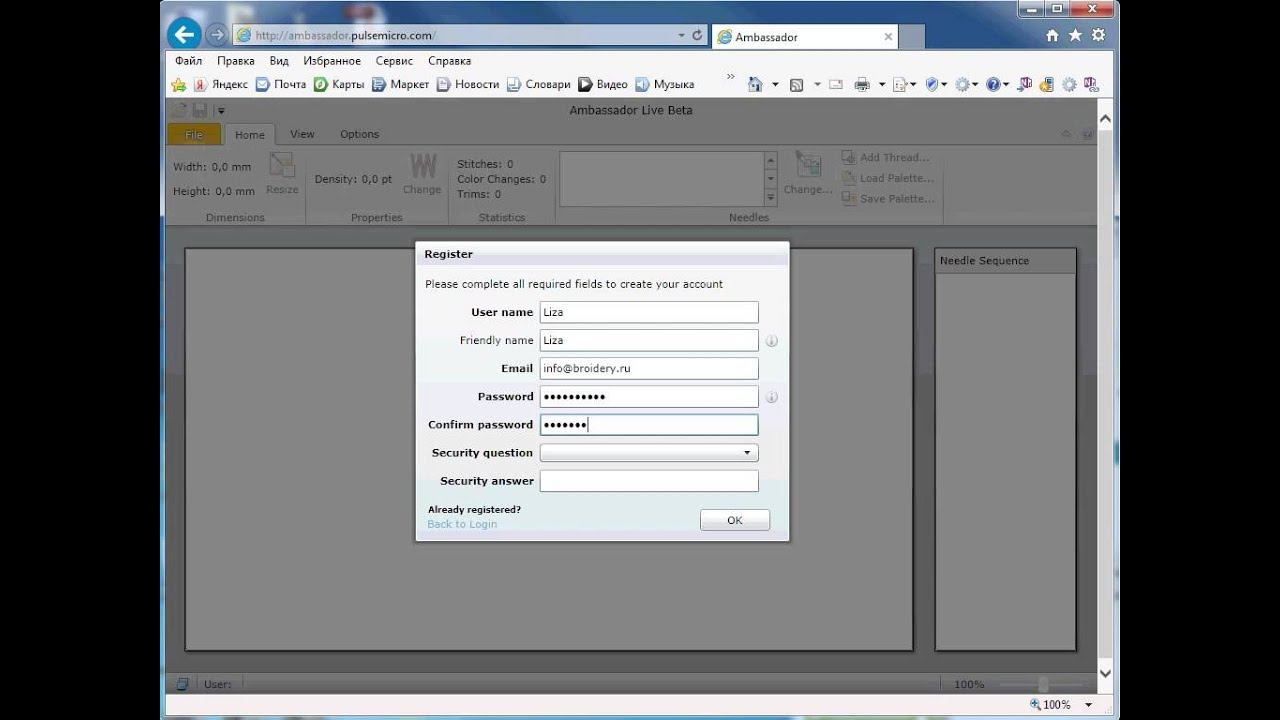
Task: Expand the Print options dropdown arrow
Action: coord(881,85)
